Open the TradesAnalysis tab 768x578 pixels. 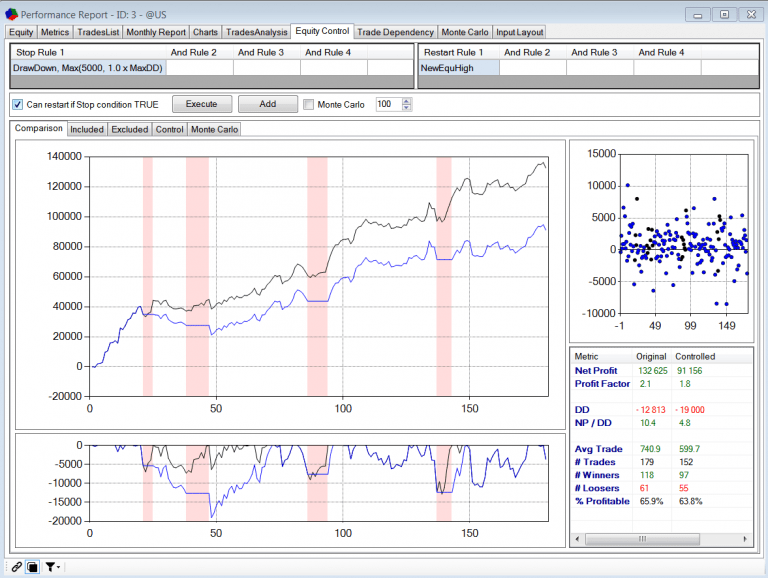(256, 32)
